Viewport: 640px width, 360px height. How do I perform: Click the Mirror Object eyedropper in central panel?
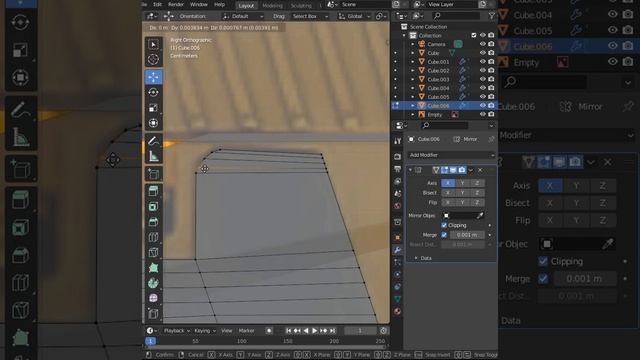[x=480, y=216]
